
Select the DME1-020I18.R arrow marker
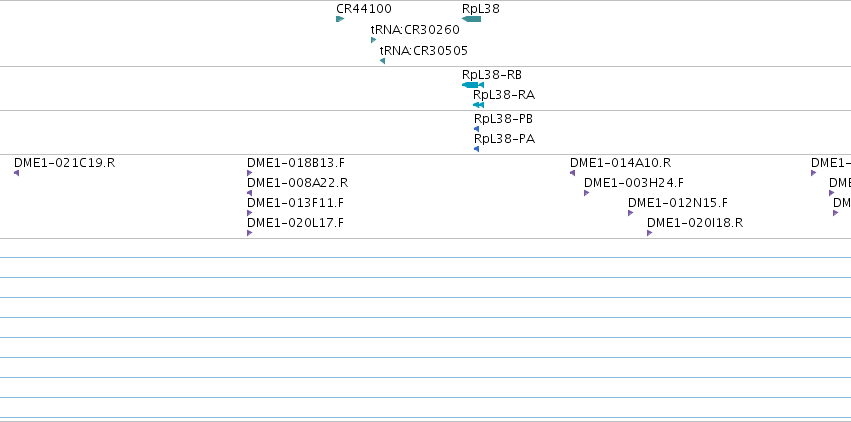pos(650,233)
